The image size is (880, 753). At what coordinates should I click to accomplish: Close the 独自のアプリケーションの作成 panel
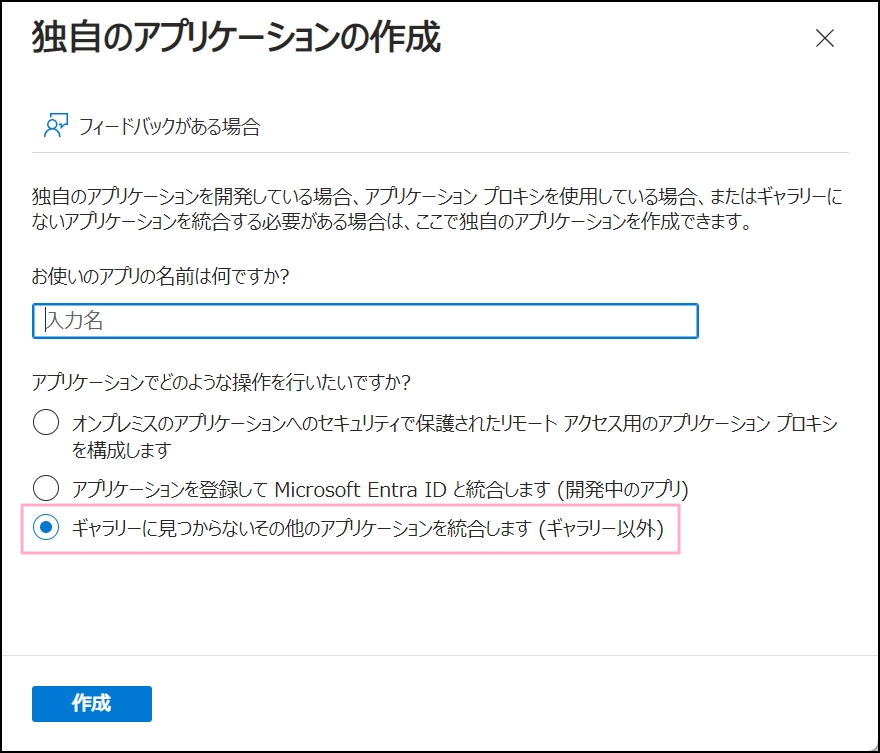[x=824, y=39]
